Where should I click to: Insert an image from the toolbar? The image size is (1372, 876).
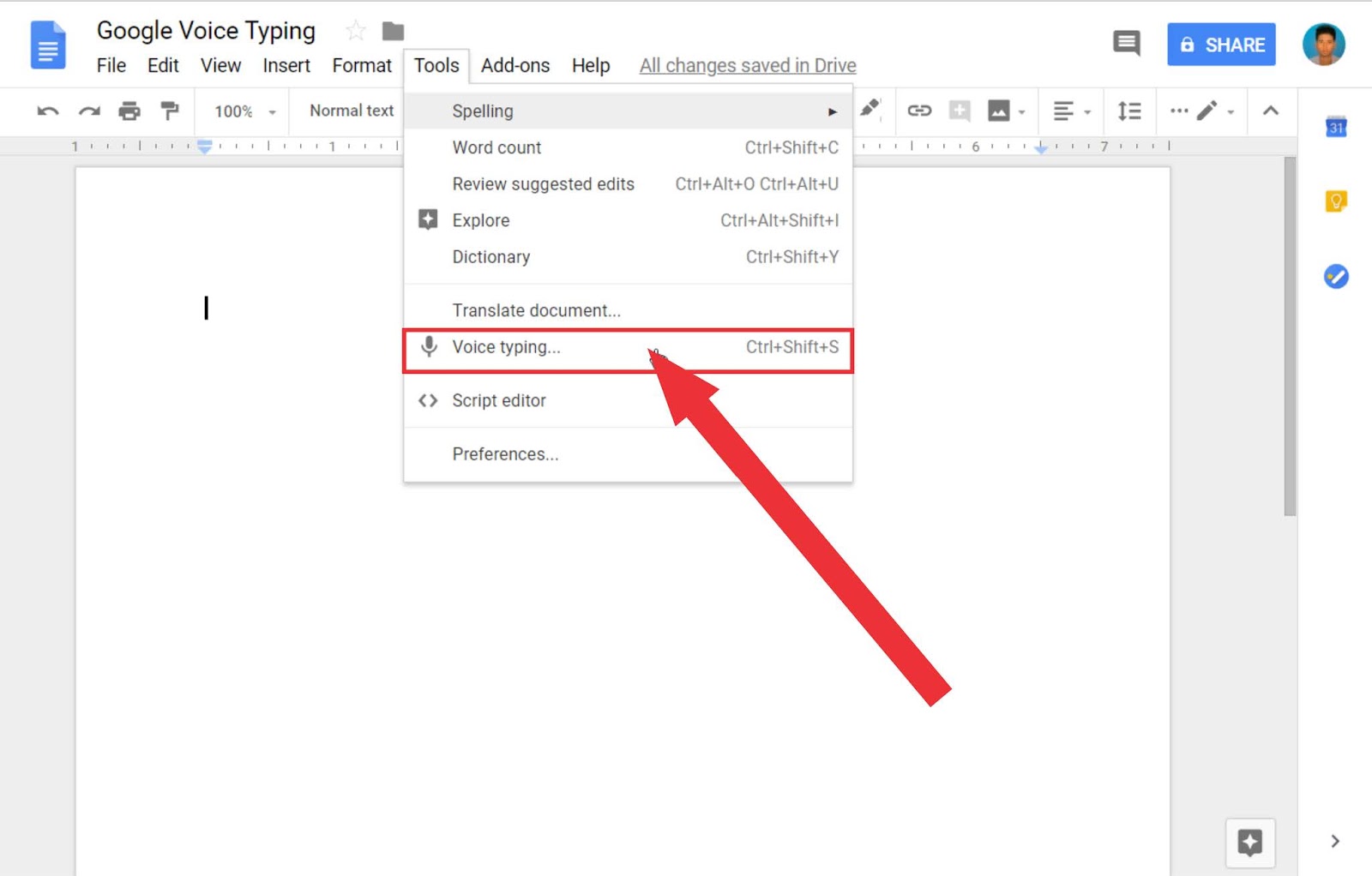[998, 111]
